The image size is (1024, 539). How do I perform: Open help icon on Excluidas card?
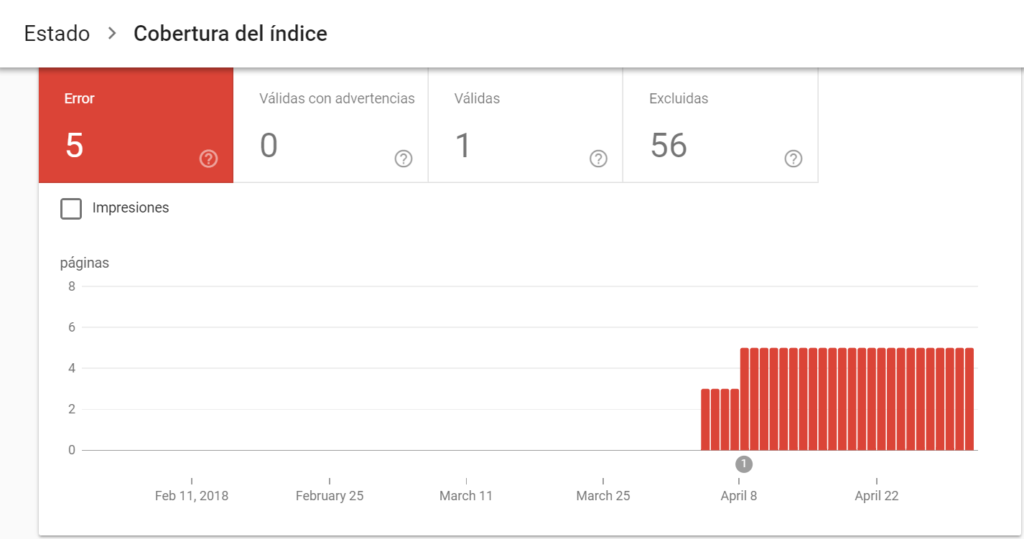tap(793, 158)
